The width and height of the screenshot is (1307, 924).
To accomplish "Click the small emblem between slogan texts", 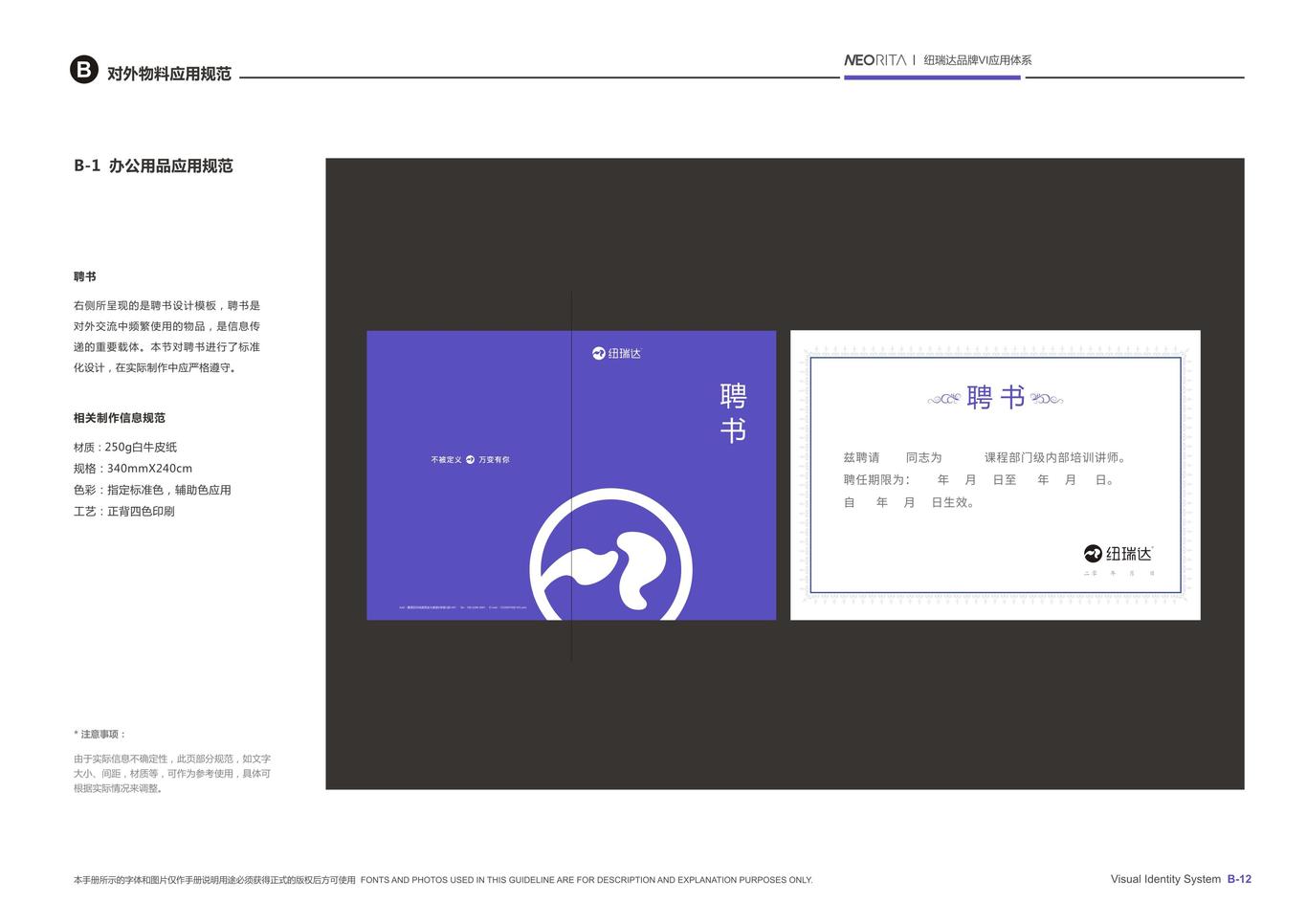I will pos(470,460).
